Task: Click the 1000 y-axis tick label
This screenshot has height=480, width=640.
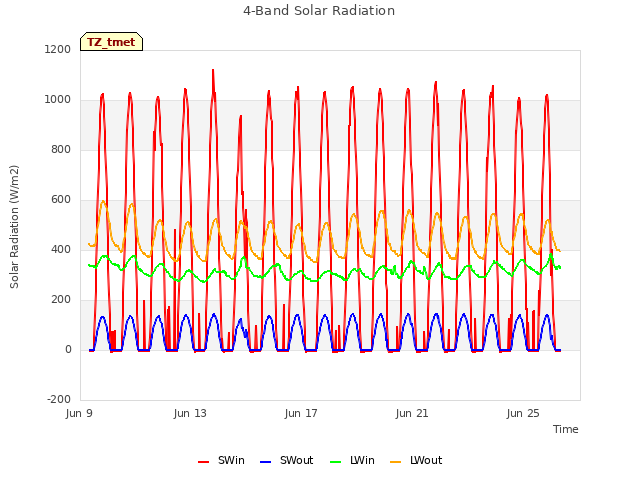Action: coord(58,100)
